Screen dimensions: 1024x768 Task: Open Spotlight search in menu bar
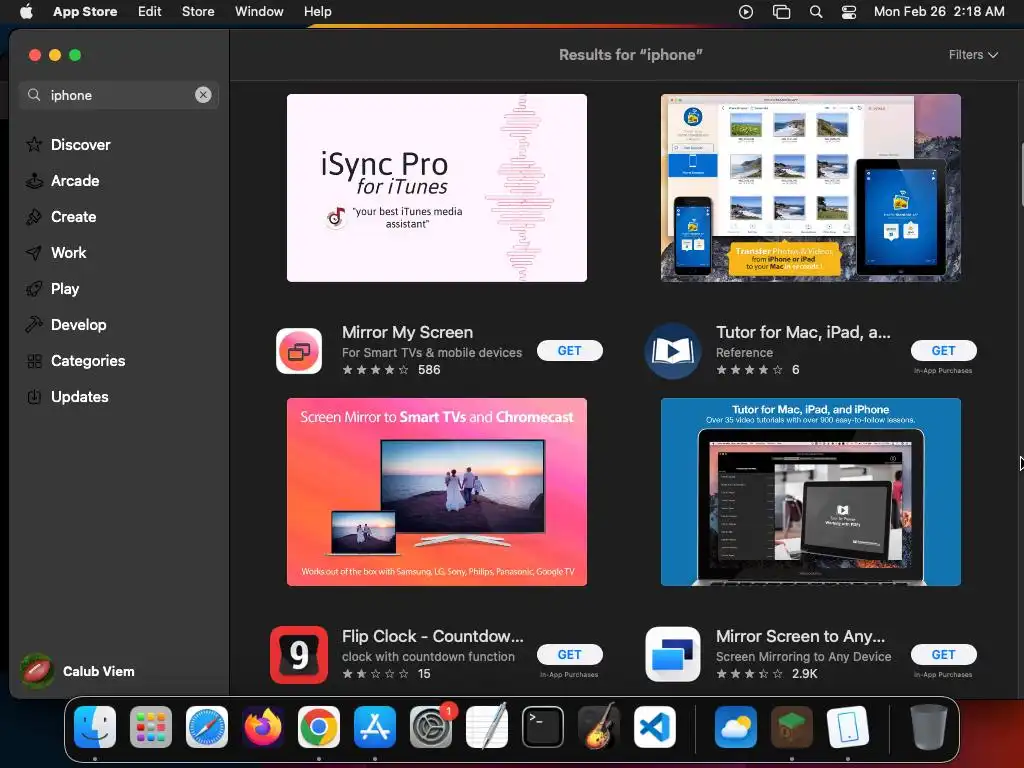click(x=816, y=12)
